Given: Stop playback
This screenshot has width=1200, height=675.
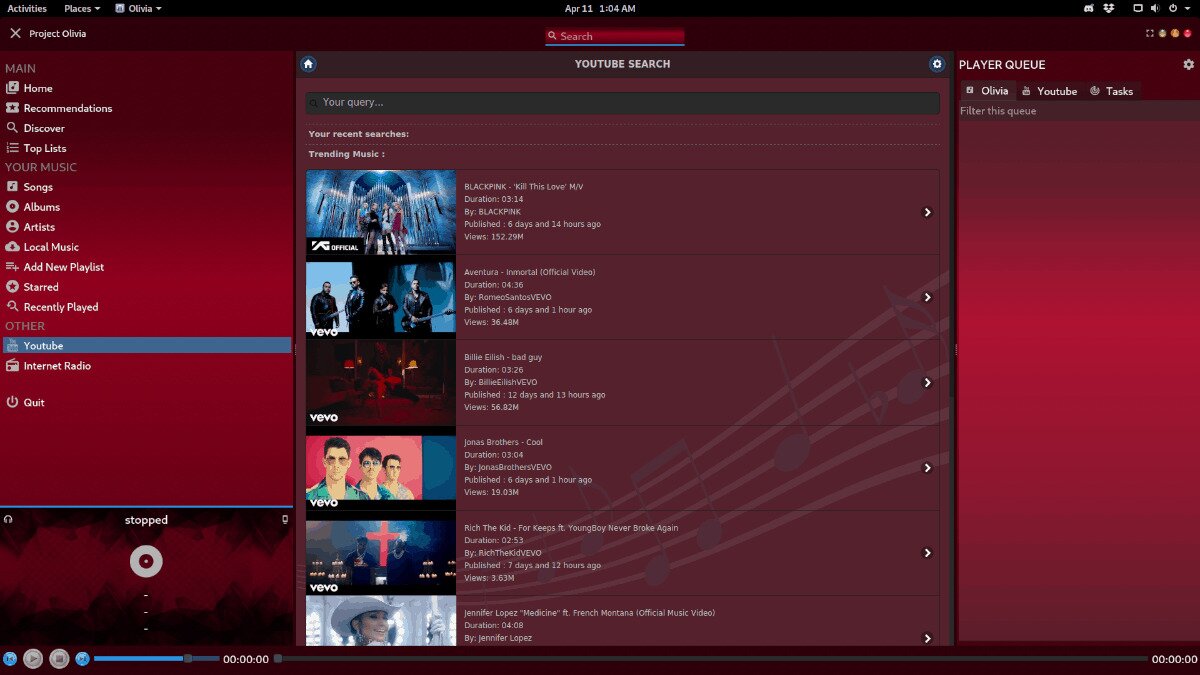Looking at the screenshot, I should click(x=59, y=659).
